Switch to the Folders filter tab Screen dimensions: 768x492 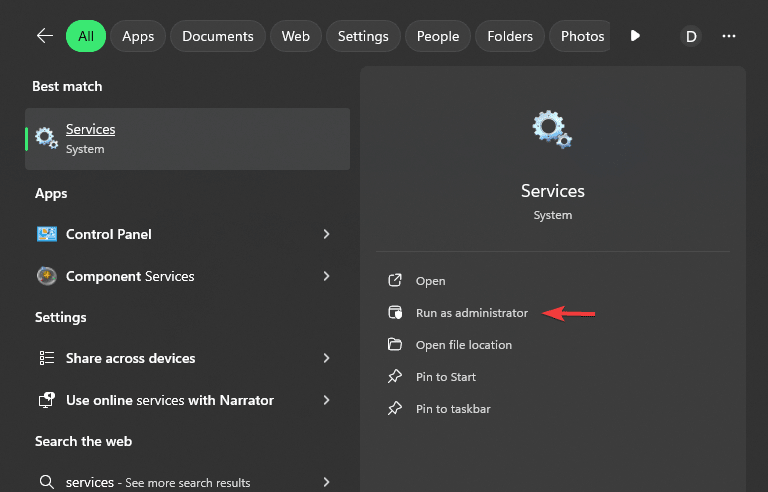pos(510,36)
